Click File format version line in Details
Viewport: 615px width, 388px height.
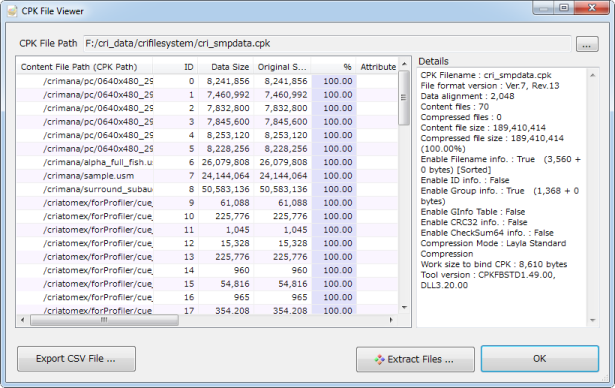click(x=490, y=86)
